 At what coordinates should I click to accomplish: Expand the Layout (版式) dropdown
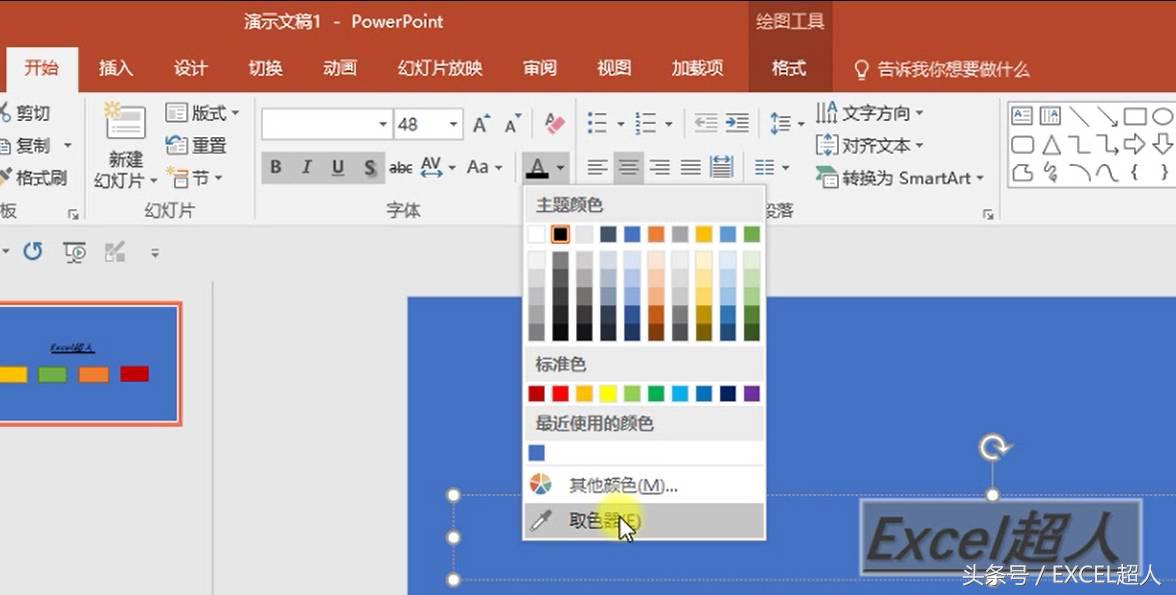[x=202, y=113]
